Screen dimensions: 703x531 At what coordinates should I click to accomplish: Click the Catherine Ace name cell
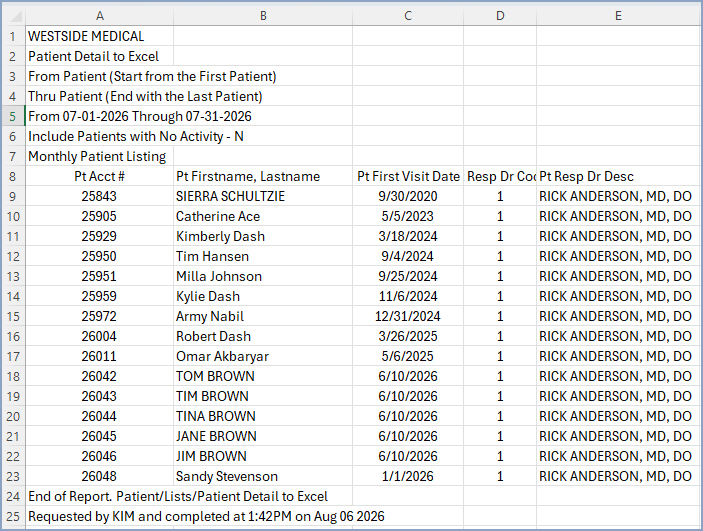[263, 217]
